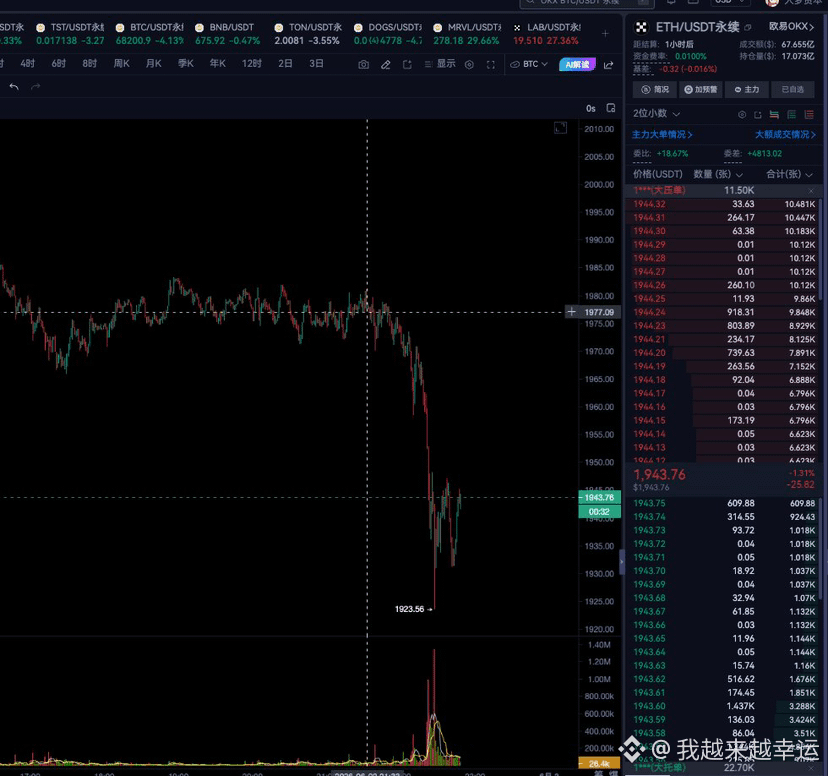Viewport: 828px width, 776px height.
Task: Open the drawing pencil tool
Action: [x=385, y=64]
